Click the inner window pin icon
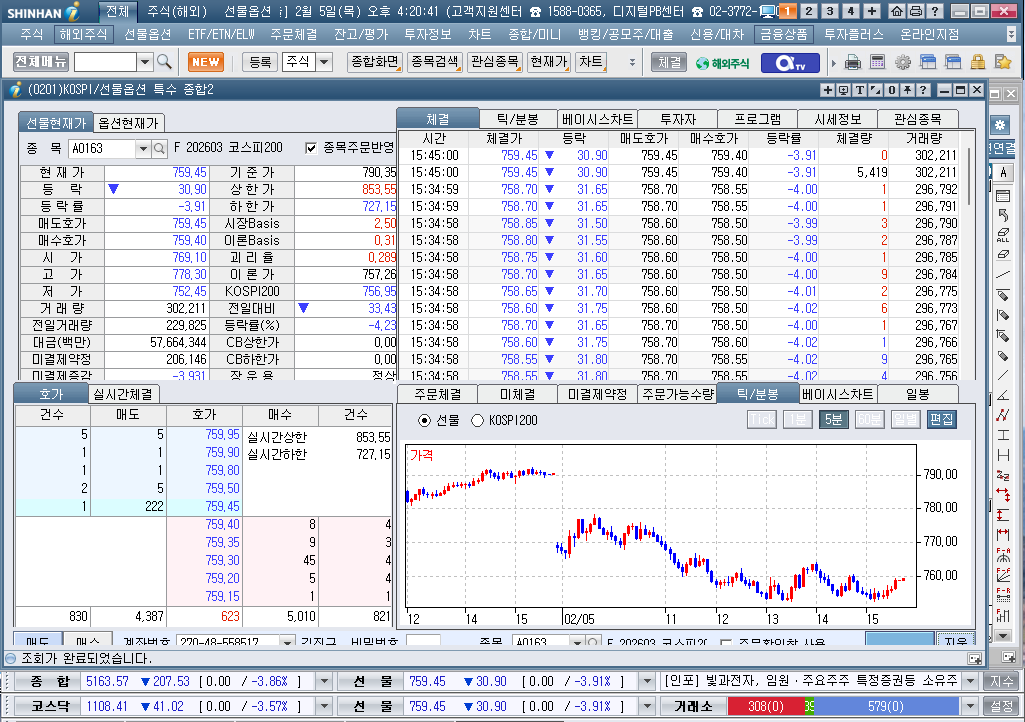This screenshot has width=1025, height=722. click(907, 90)
